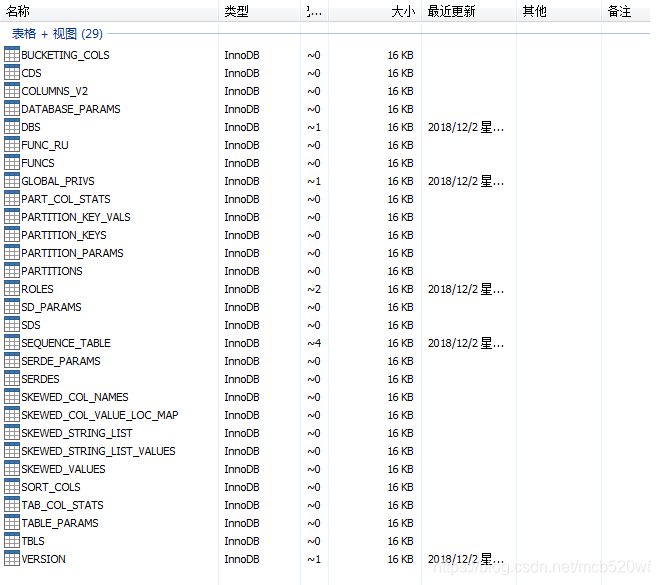Click the InnoDB type in SERDES row
The width and height of the screenshot is (661, 585).
tap(242, 379)
